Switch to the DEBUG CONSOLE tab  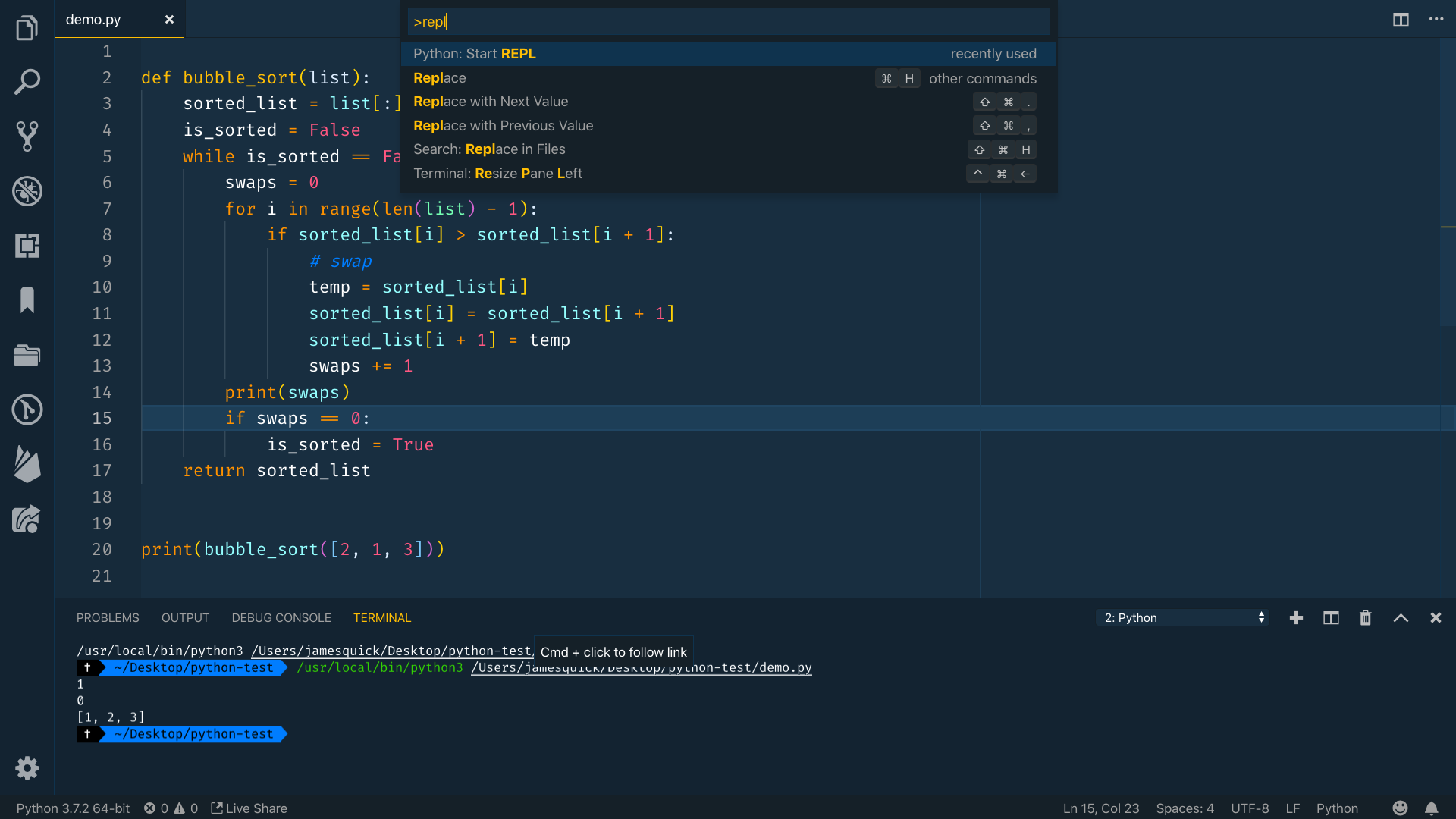coord(281,618)
